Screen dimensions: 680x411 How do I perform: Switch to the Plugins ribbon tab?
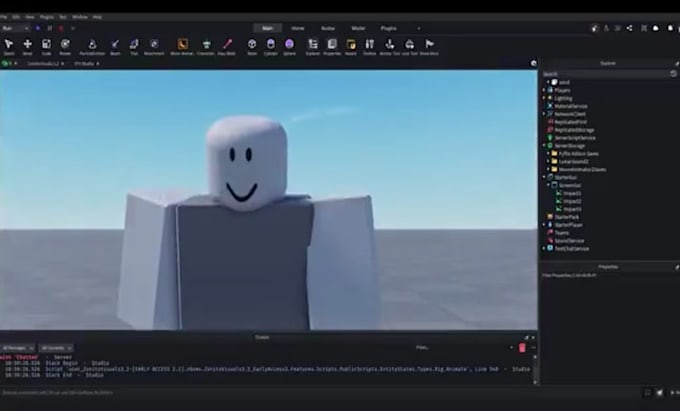point(389,28)
